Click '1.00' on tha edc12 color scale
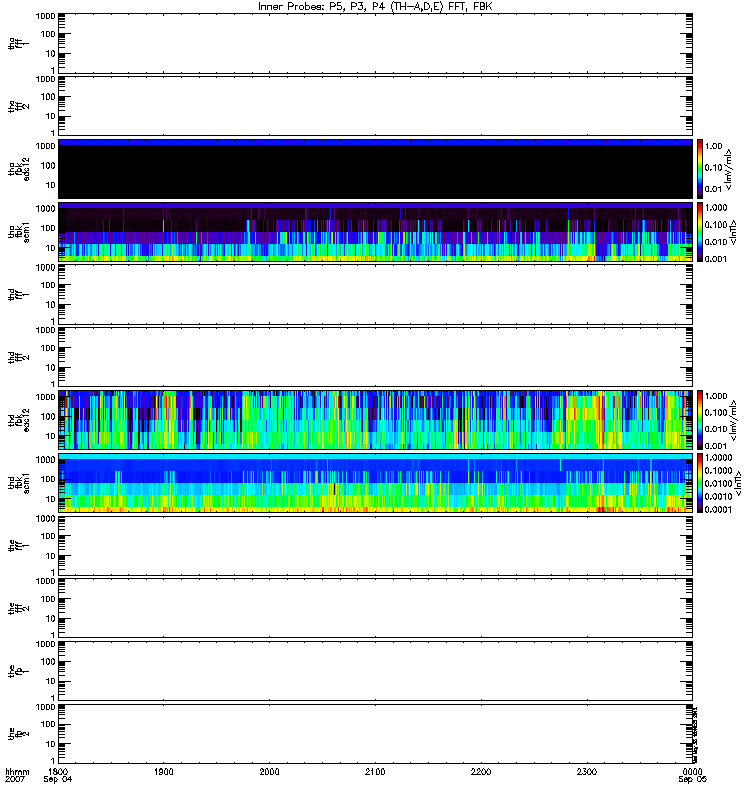Image resolution: width=750 pixels, height=800 pixels. pos(713,146)
